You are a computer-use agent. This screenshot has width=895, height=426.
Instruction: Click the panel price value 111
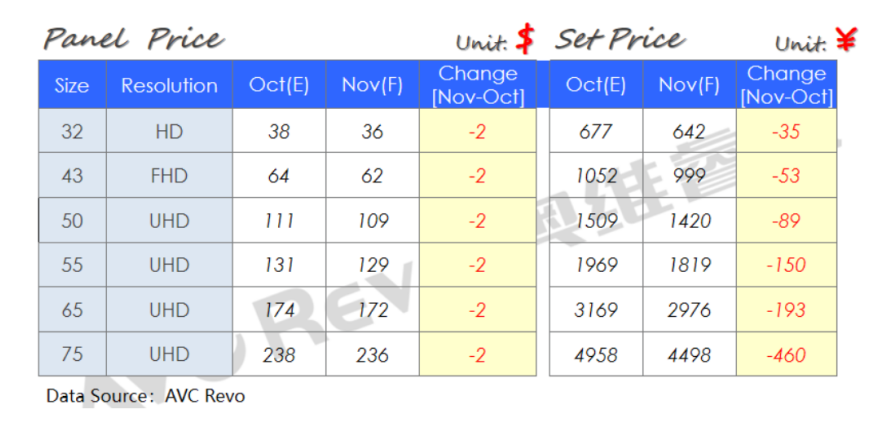click(279, 221)
